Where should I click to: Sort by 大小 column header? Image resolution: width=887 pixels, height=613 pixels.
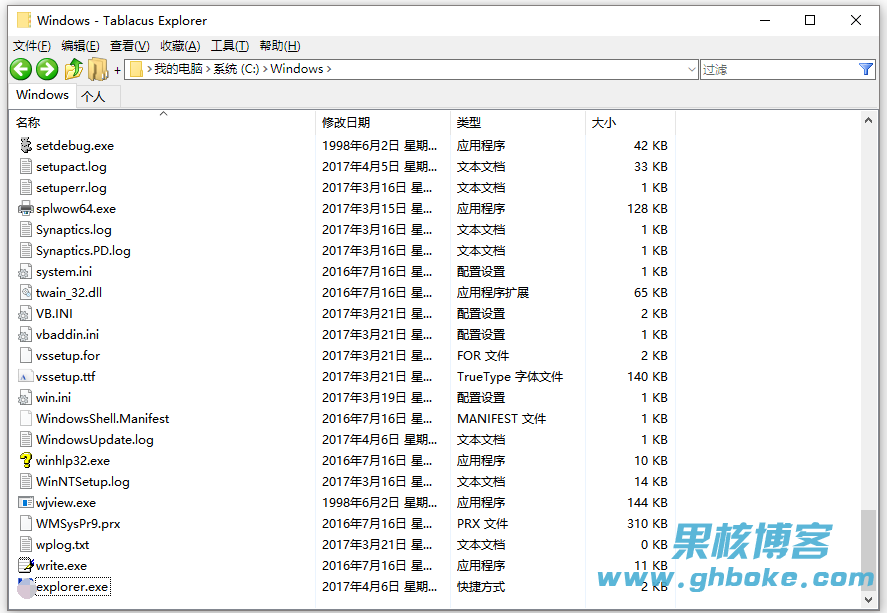(630, 122)
